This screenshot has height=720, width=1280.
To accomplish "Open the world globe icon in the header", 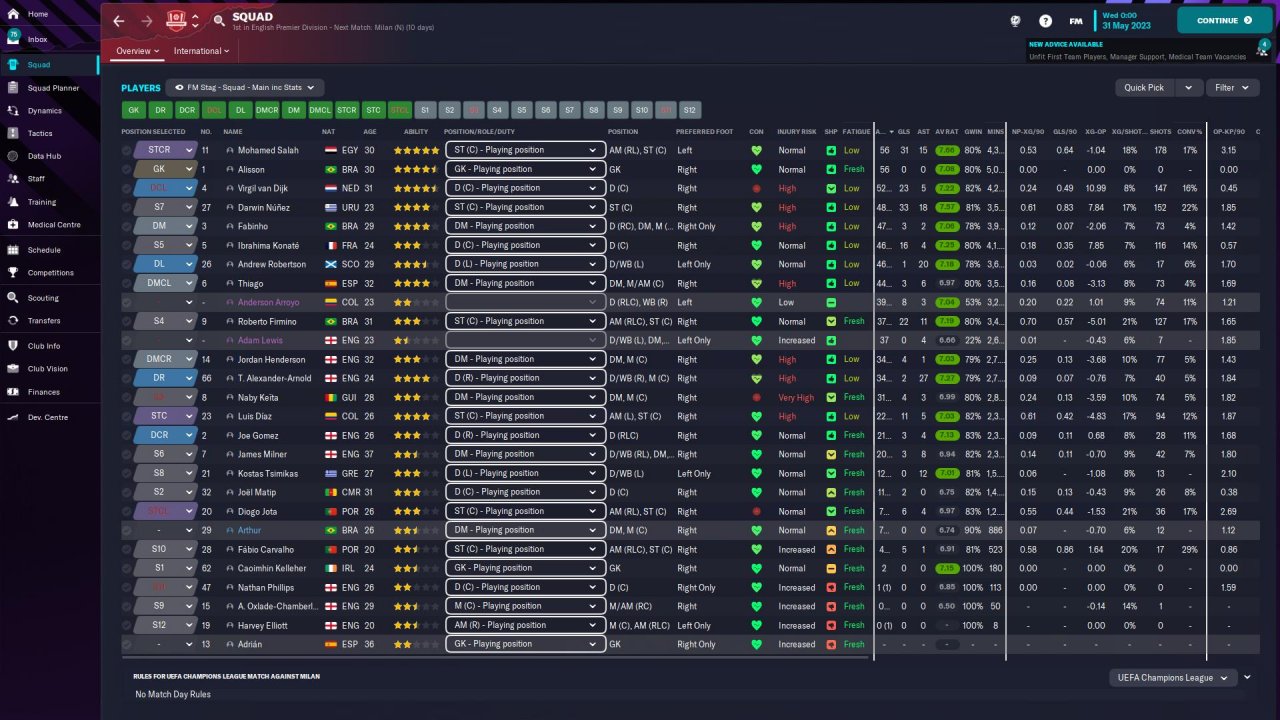I will pyautogui.click(x=1015, y=20).
